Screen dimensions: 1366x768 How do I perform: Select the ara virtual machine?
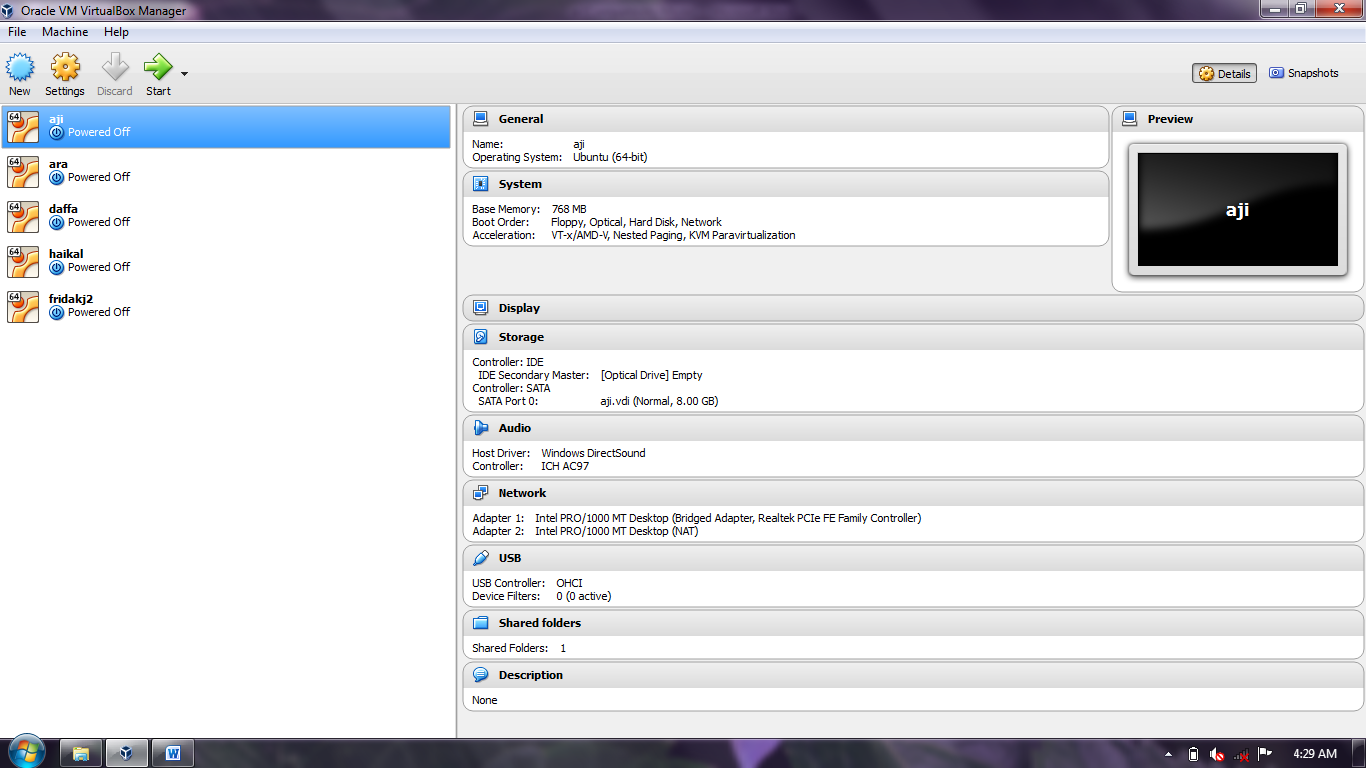pyautogui.click(x=226, y=171)
